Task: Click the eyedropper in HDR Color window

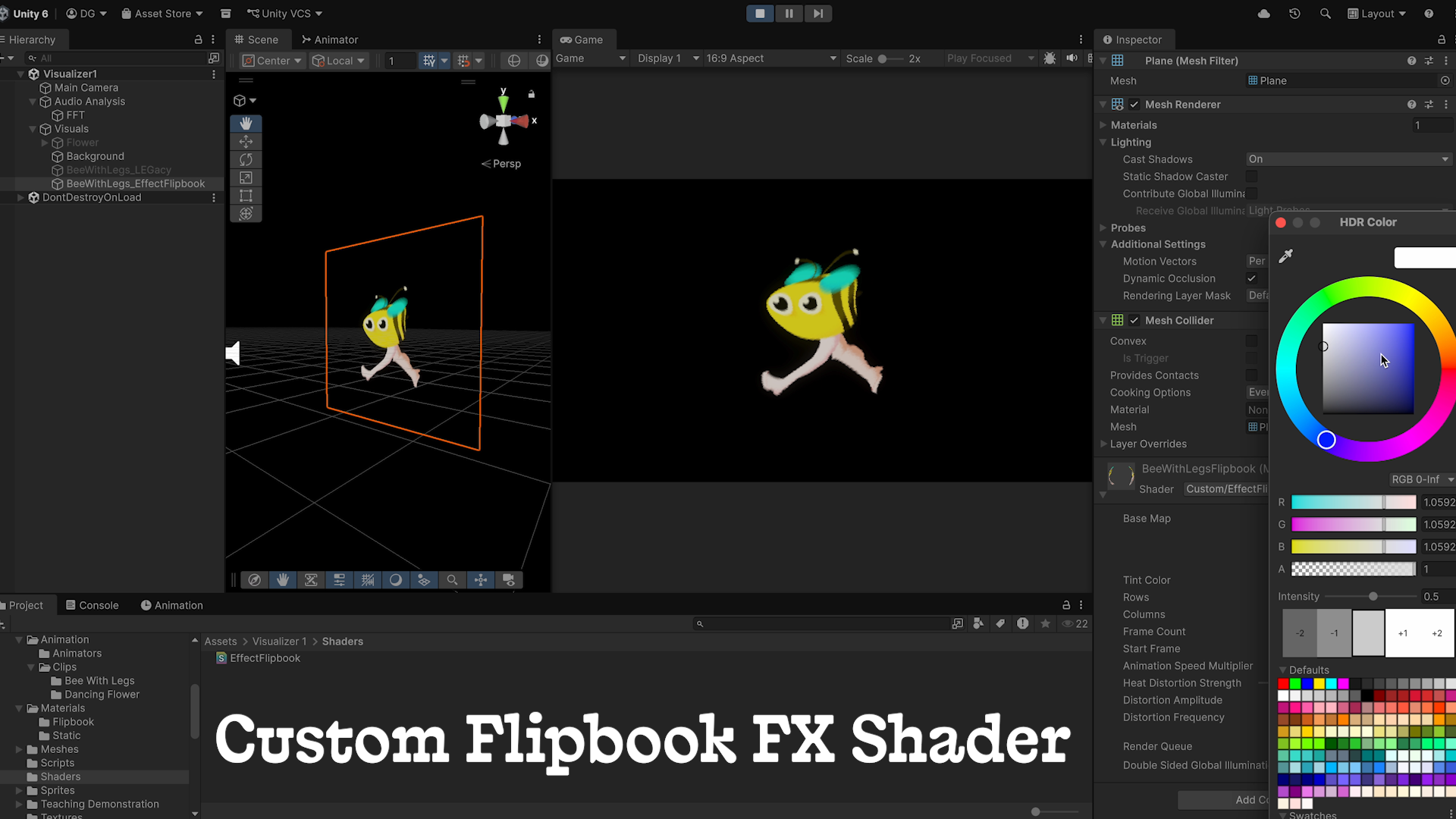Action: pos(1285,256)
